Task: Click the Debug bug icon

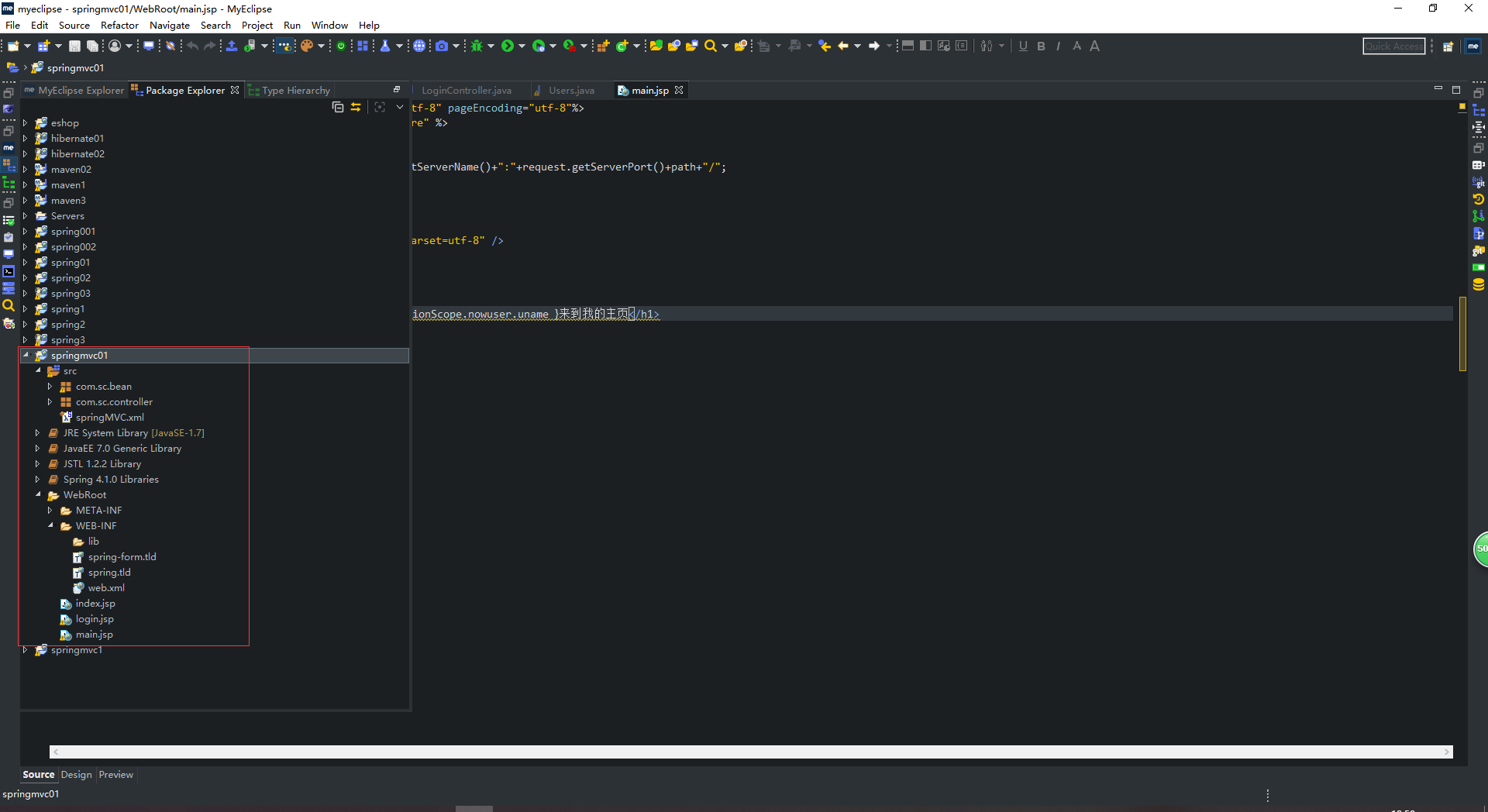Action: (477, 46)
